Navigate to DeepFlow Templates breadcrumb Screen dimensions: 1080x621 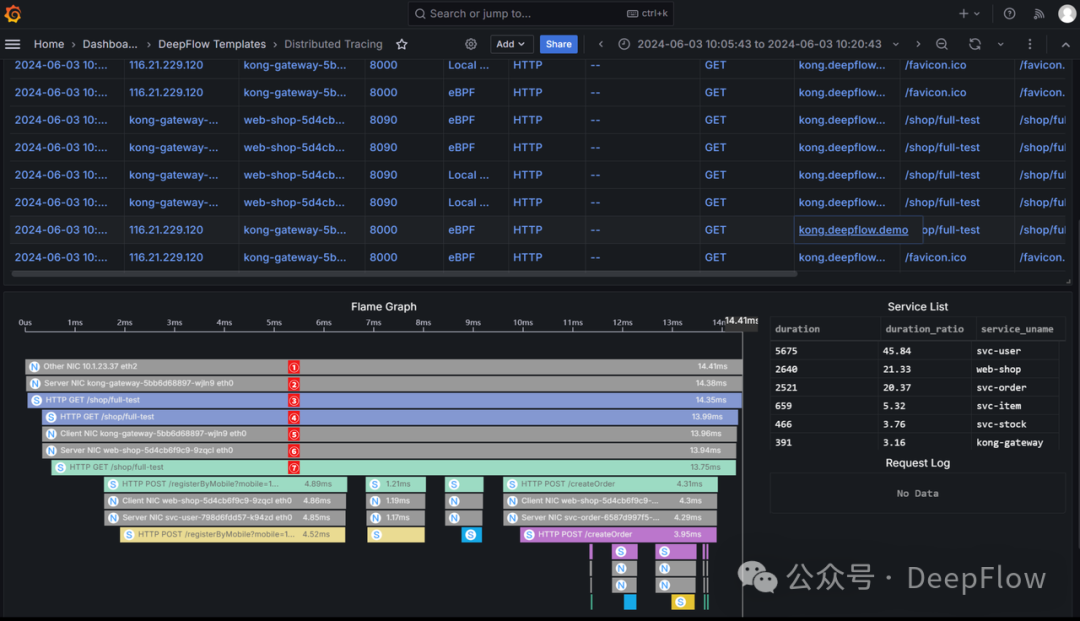212,44
